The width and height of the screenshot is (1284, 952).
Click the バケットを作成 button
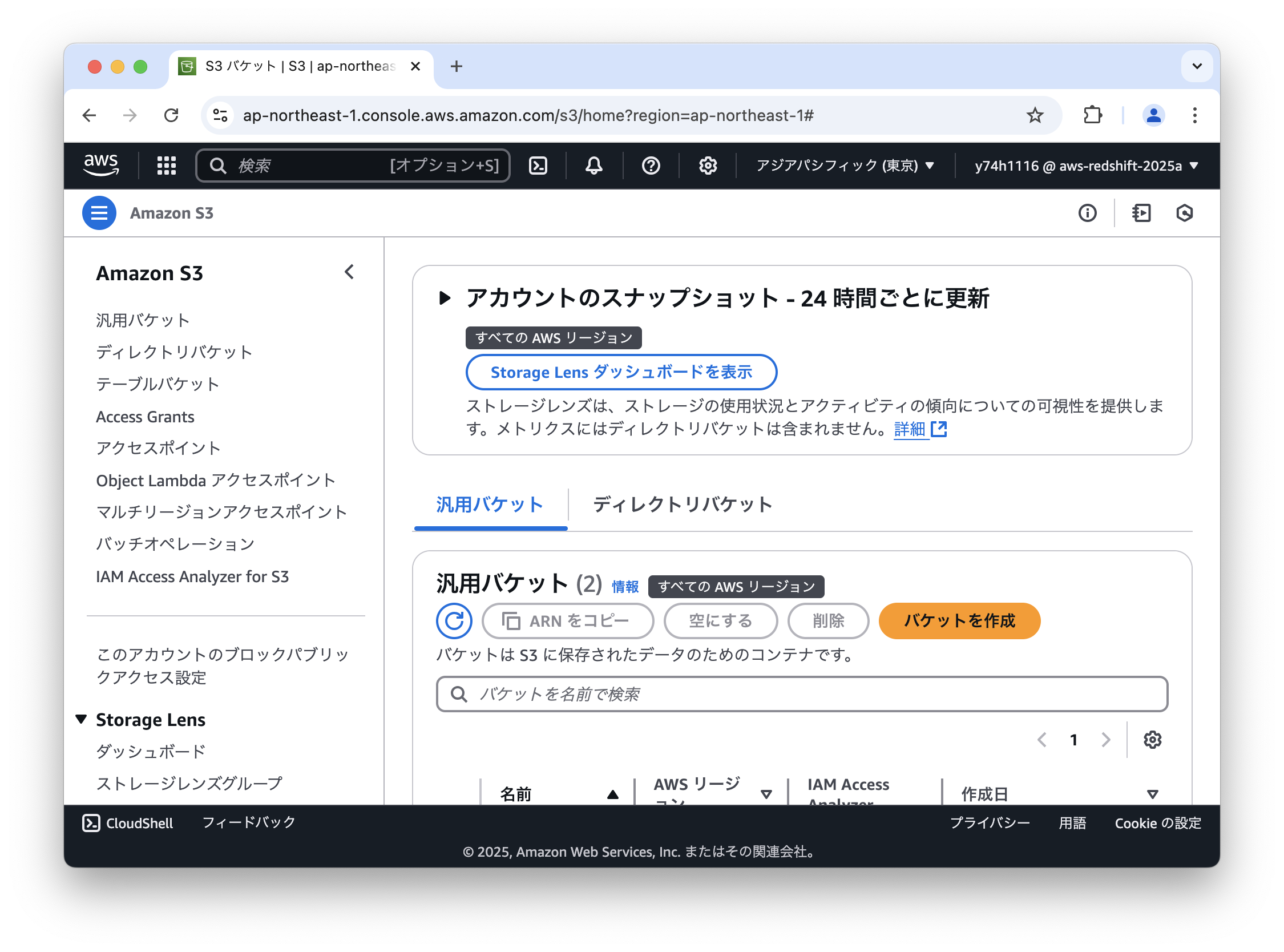959,620
